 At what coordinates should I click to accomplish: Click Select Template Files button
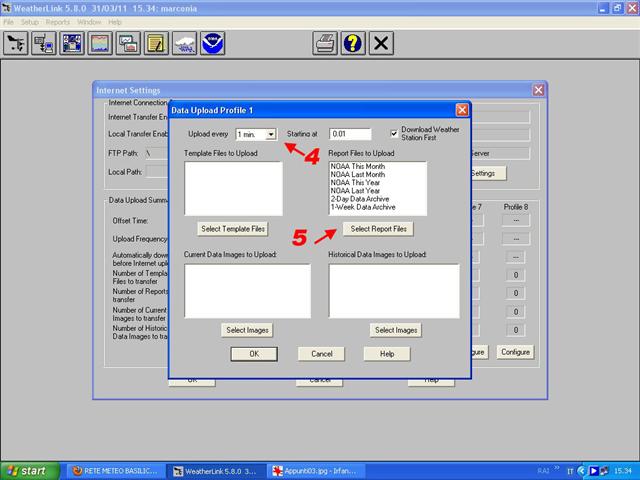233,229
